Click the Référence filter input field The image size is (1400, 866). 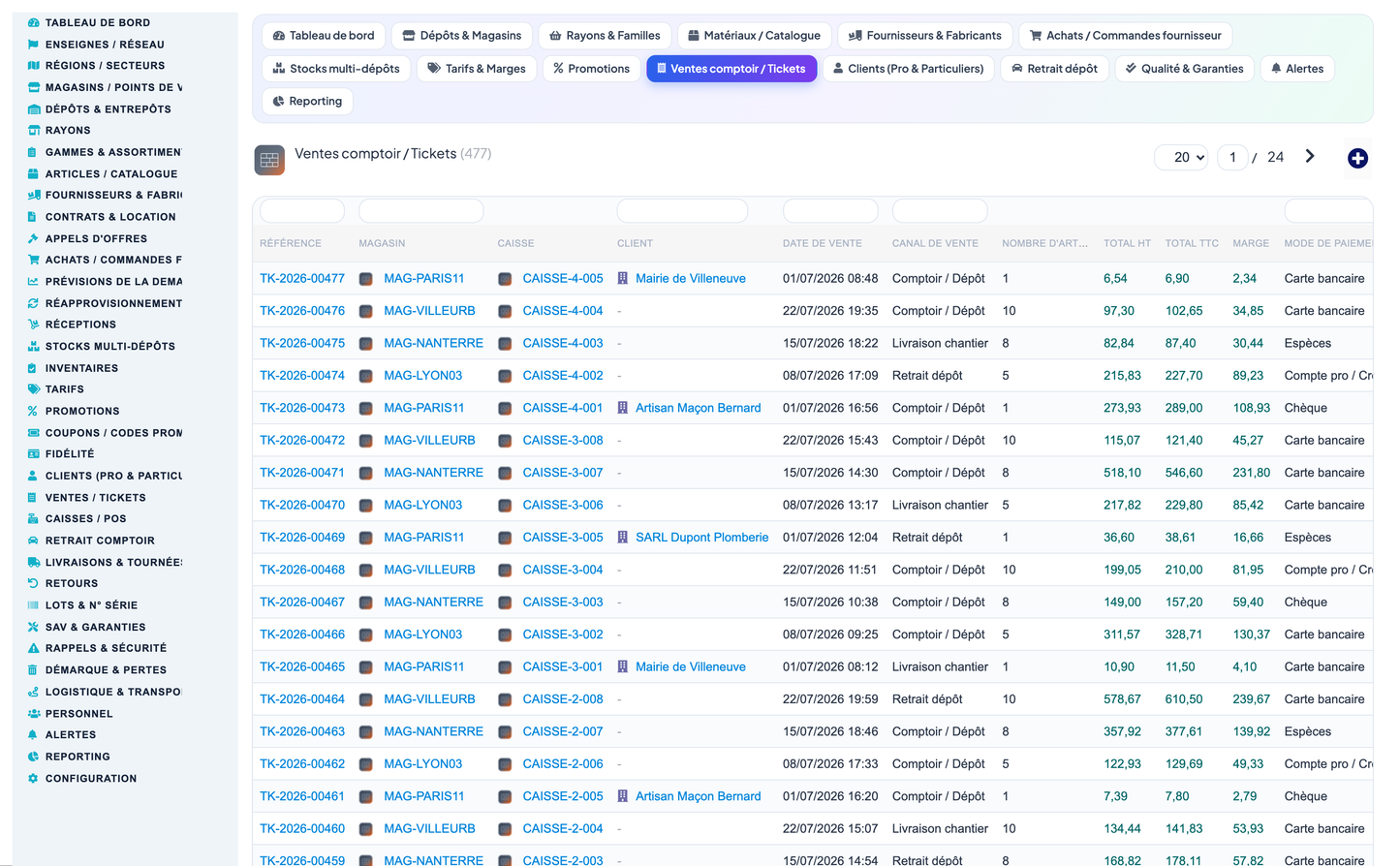302,210
